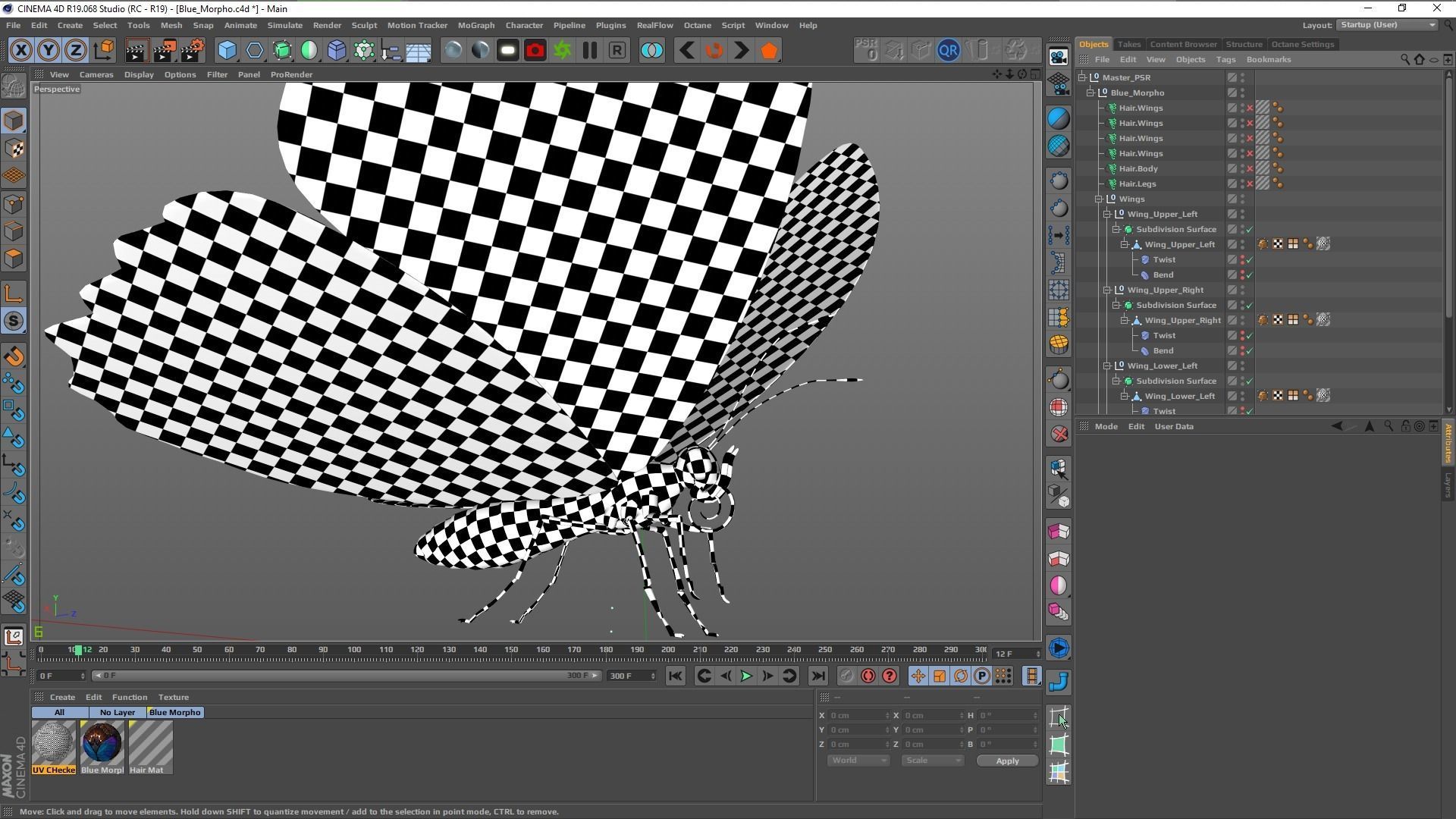This screenshot has height=819, width=1456.
Task: Open the Layout Startup dropdown
Action: point(1387,25)
